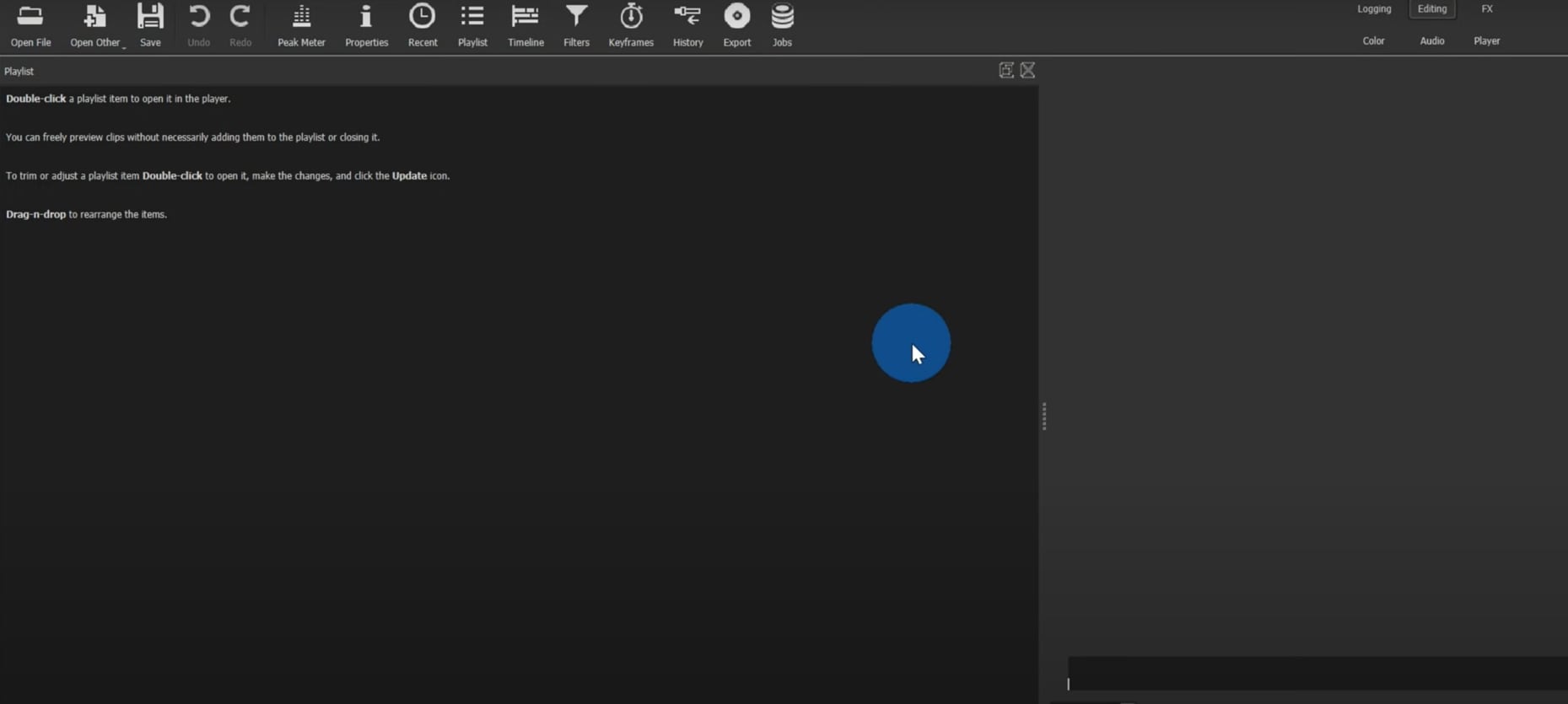Screen dimensions: 1568x704
Task: Open the Recent files panel
Action: (423, 24)
